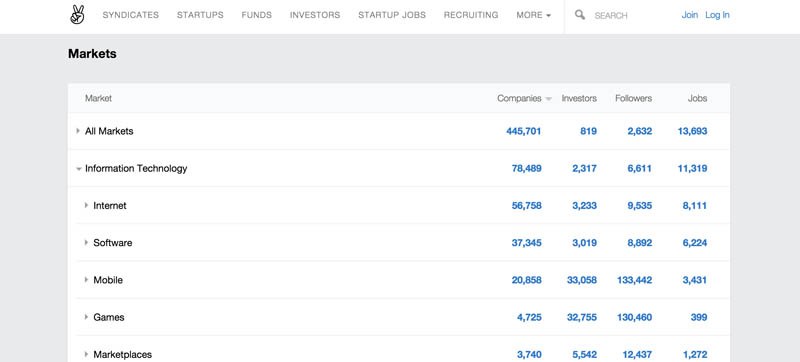Open the More dropdown menu

[534, 15]
